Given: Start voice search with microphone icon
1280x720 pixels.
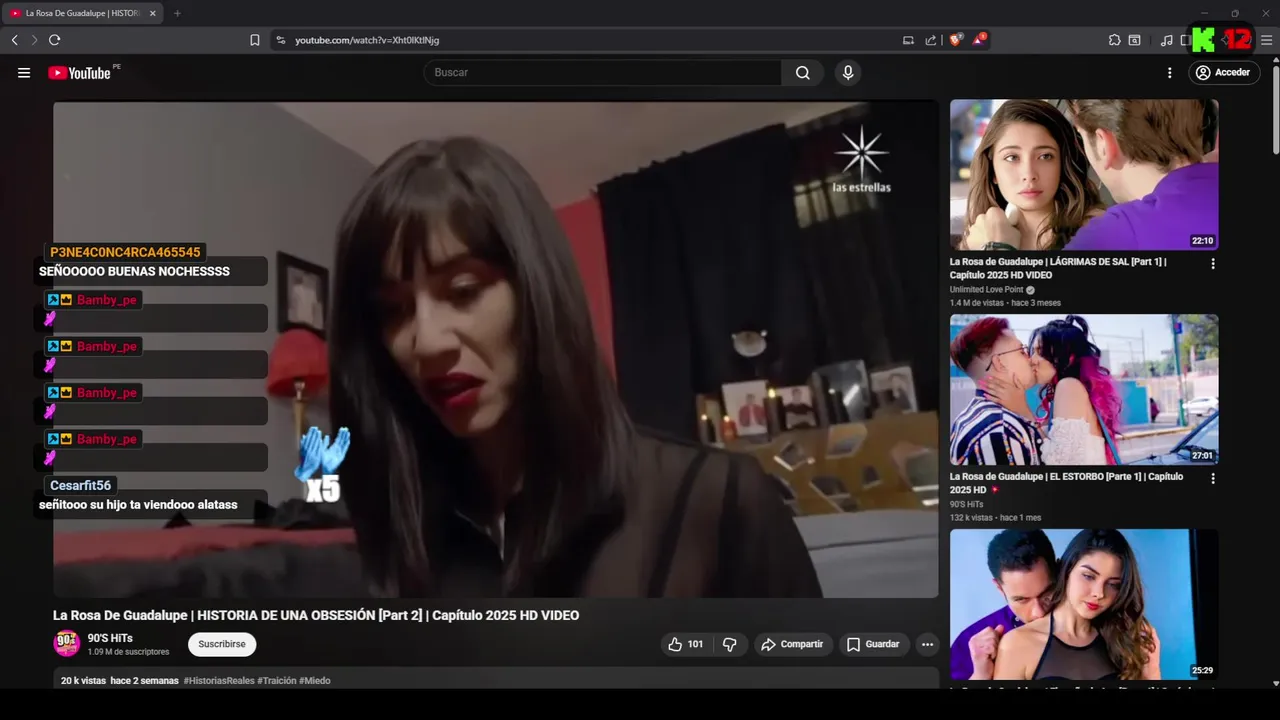Looking at the screenshot, I should tap(848, 73).
